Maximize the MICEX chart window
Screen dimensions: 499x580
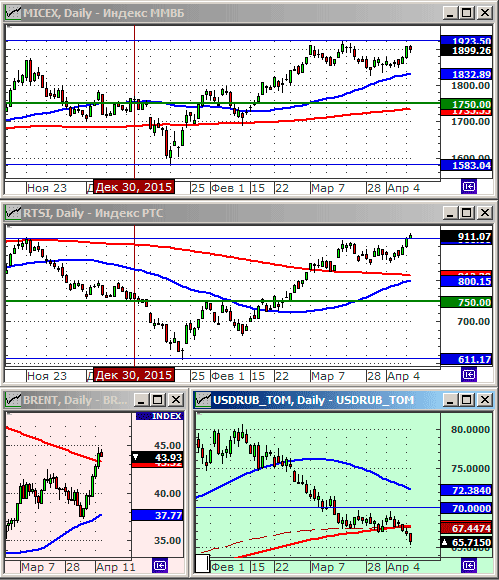pyautogui.click(x=467, y=13)
